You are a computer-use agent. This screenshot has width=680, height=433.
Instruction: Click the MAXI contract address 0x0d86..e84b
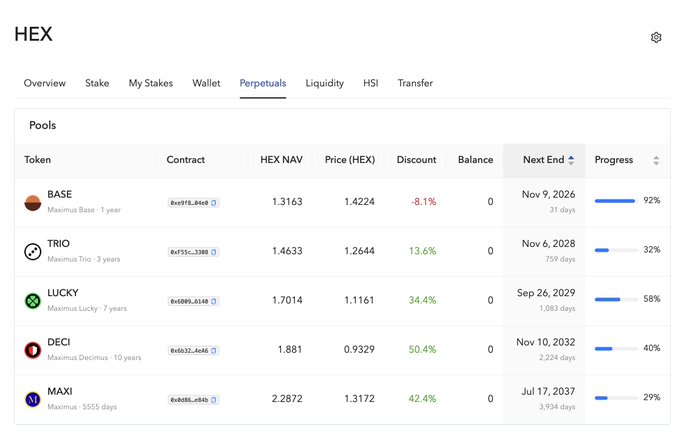[x=189, y=400]
